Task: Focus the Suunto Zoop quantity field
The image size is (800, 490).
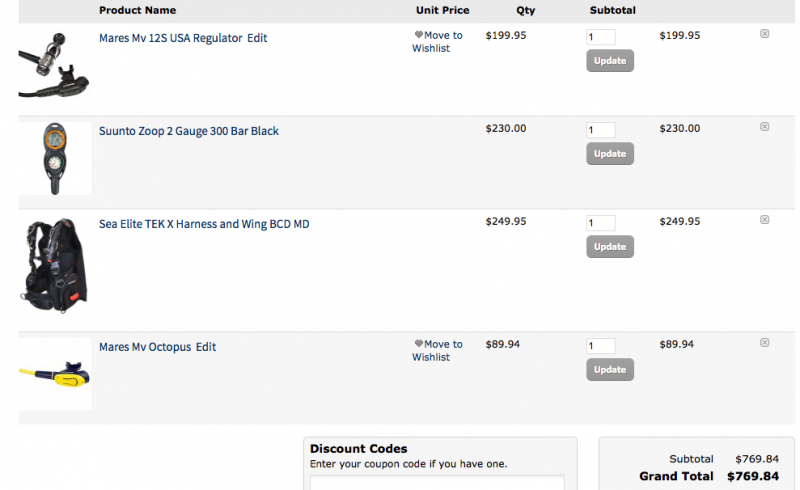Action: point(601,130)
